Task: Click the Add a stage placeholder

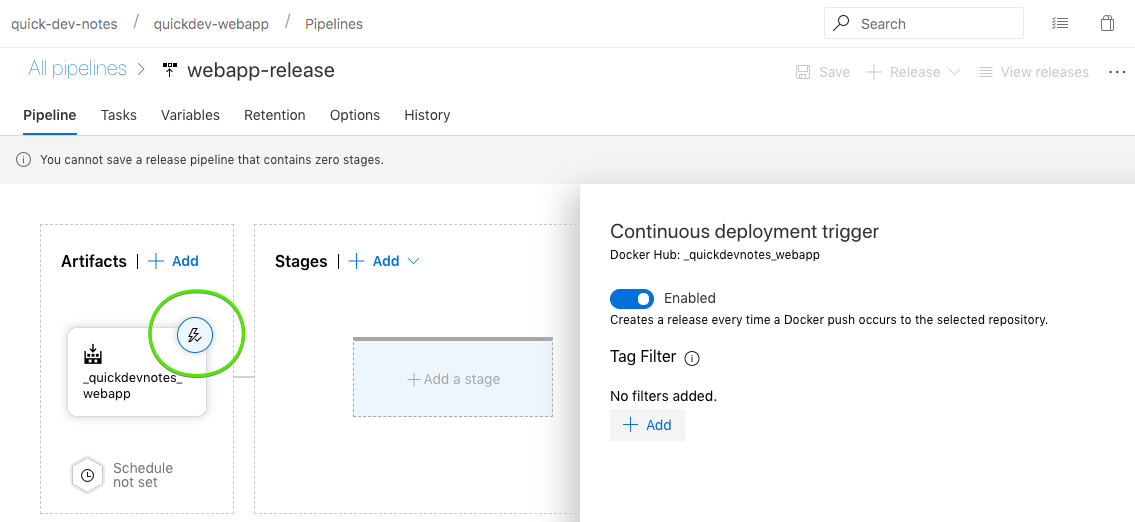Action: pos(453,377)
